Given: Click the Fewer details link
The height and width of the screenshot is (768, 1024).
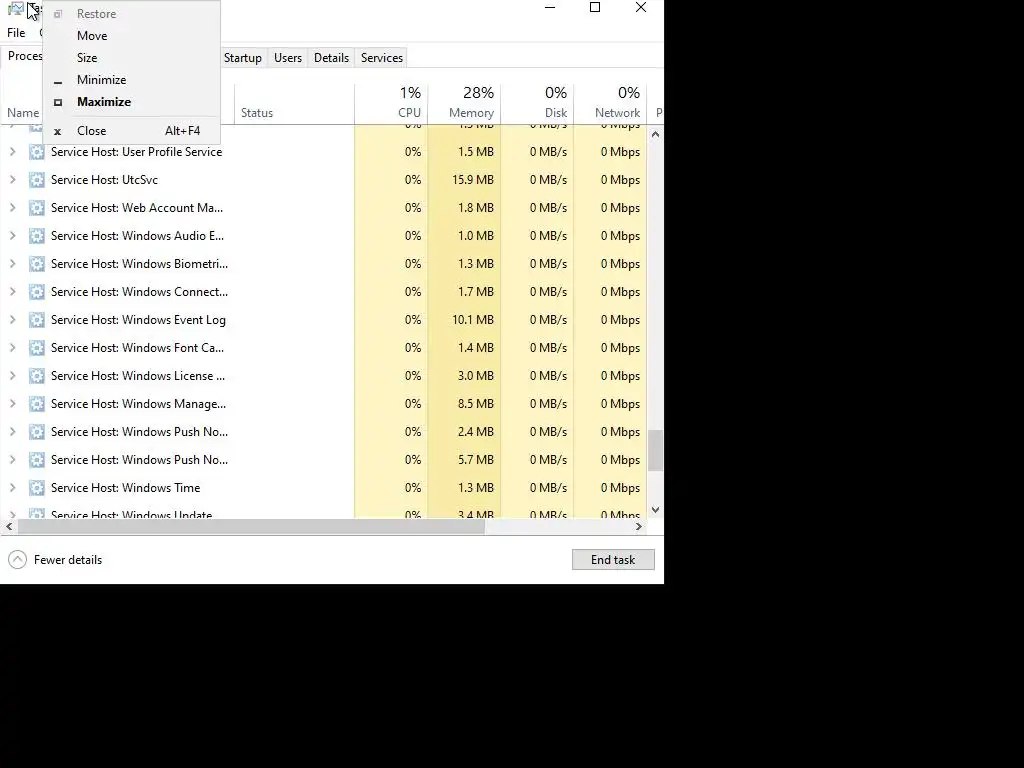Looking at the screenshot, I should pos(68,560).
